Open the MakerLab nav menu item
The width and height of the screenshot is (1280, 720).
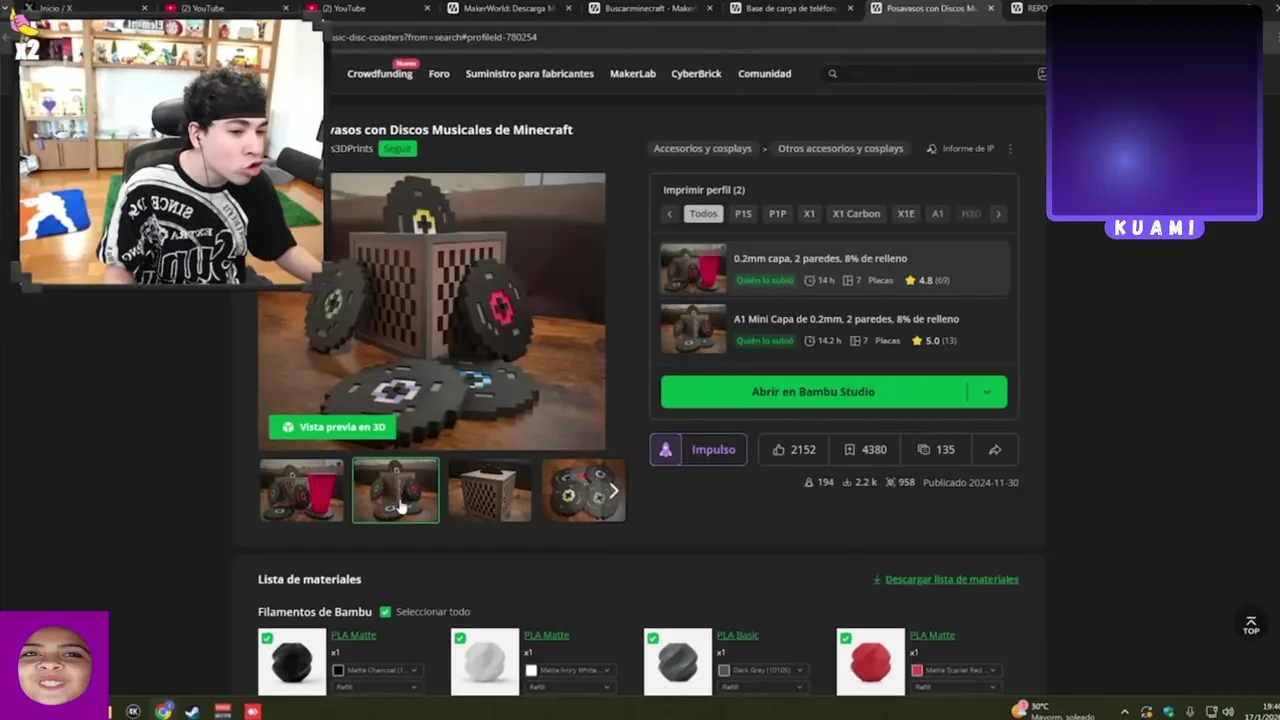632,74
